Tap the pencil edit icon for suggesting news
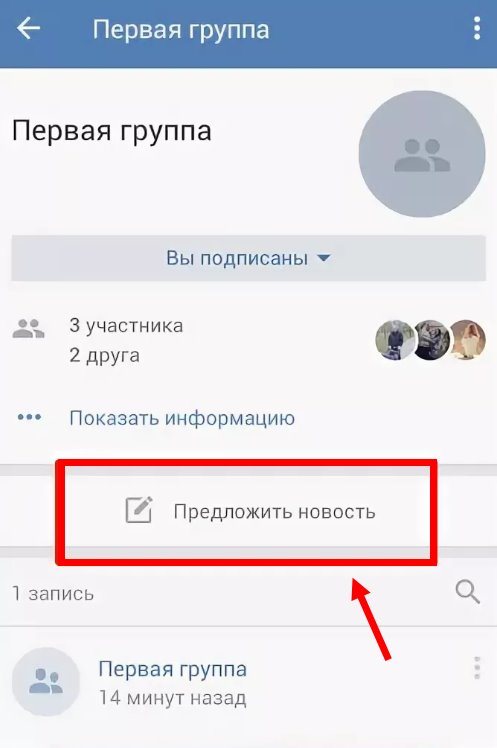The height and width of the screenshot is (748, 497). coord(139,509)
